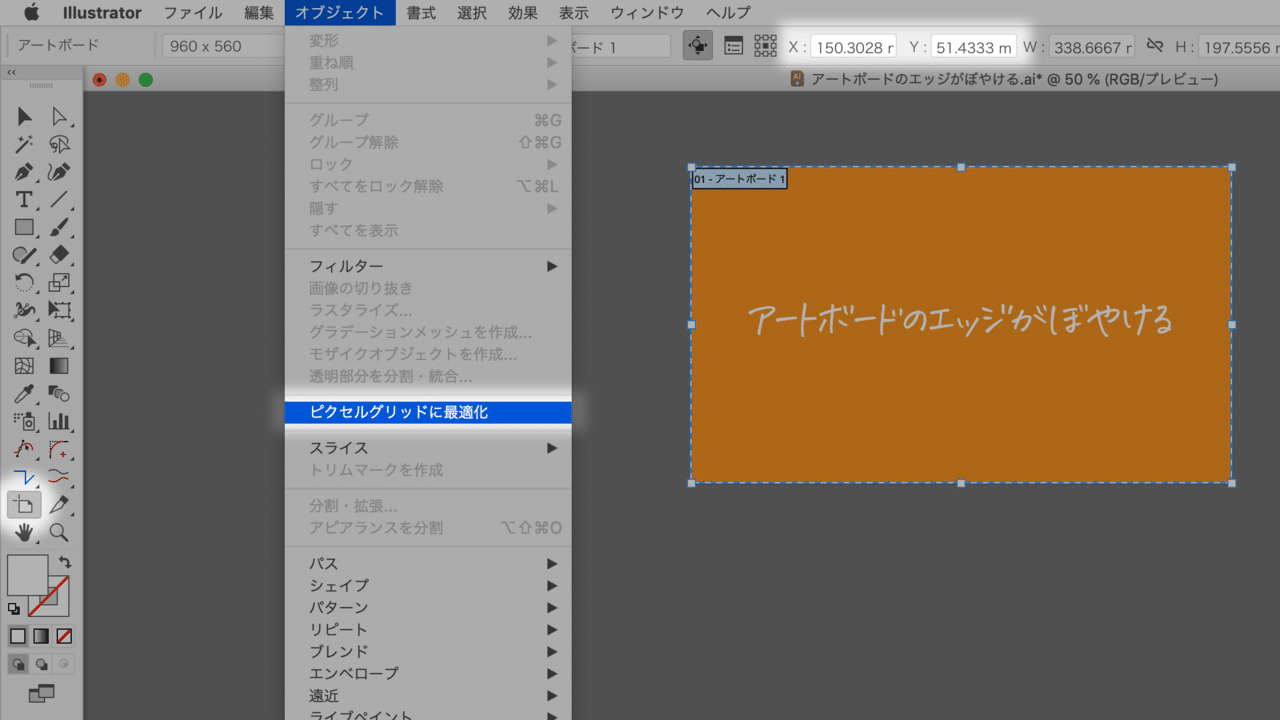Open Artboard Options via the options icon
The width and height of the screenshot is (1280, 720).
735,45
